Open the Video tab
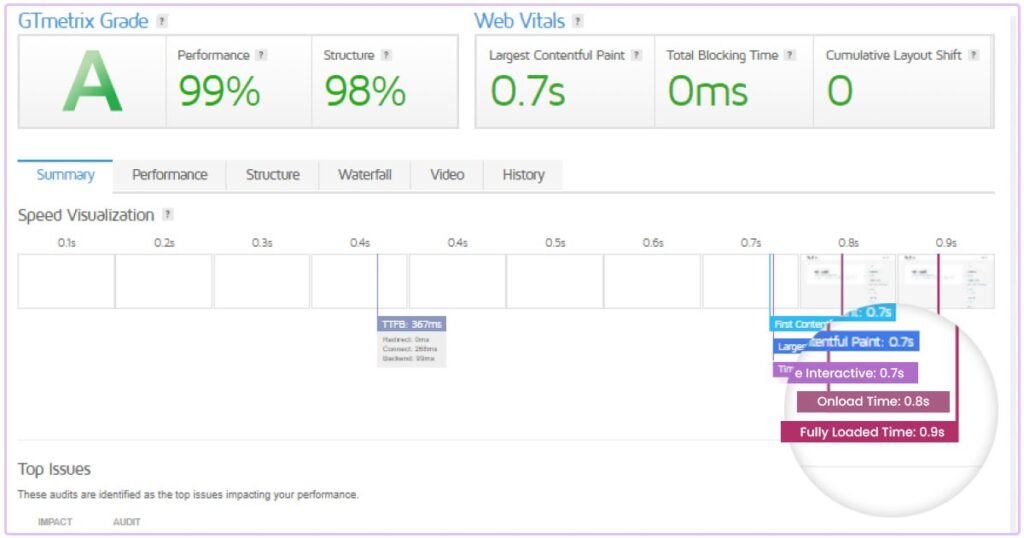Image resolution: width=1024 pixels, height=538 pixels. click(447, 175)
